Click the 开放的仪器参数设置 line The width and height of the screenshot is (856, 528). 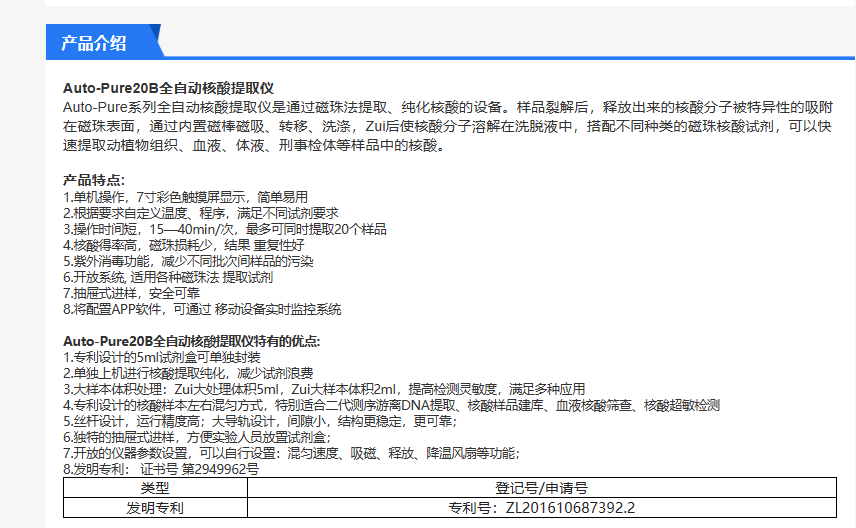(291, 453)
